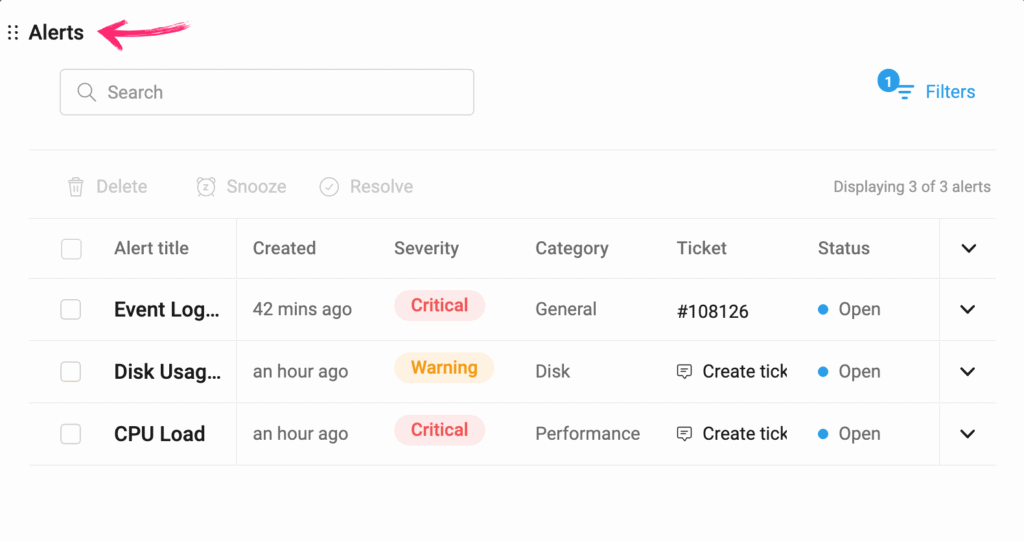Viewport: 1024px width, 541px height.
Task: Click the magnifying glass search icon
Action: click(x=86, y=92)
